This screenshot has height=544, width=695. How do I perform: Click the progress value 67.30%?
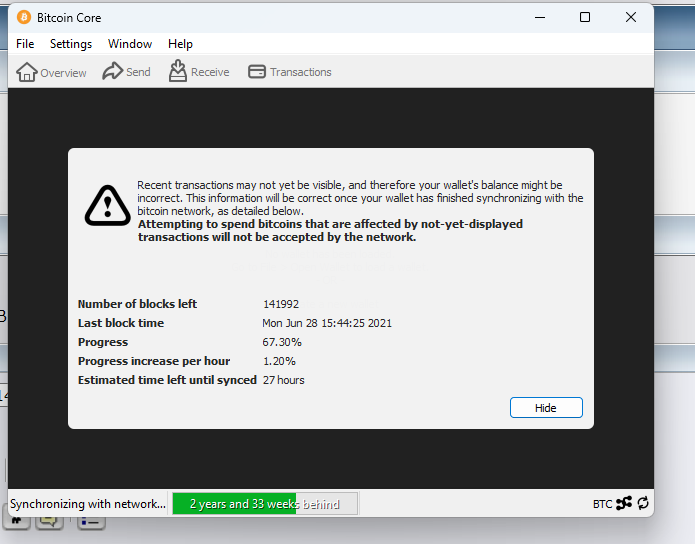282,342
